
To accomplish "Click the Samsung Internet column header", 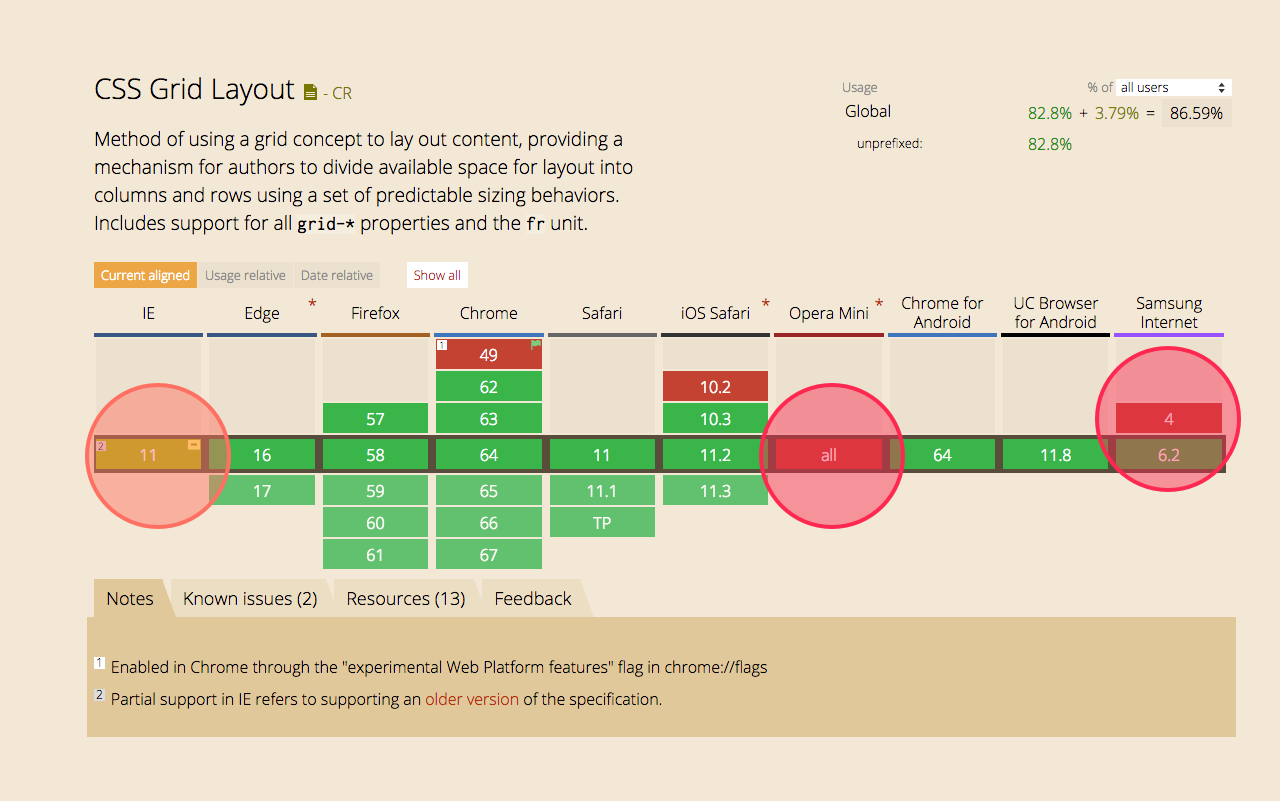I will click(1169, 313).
